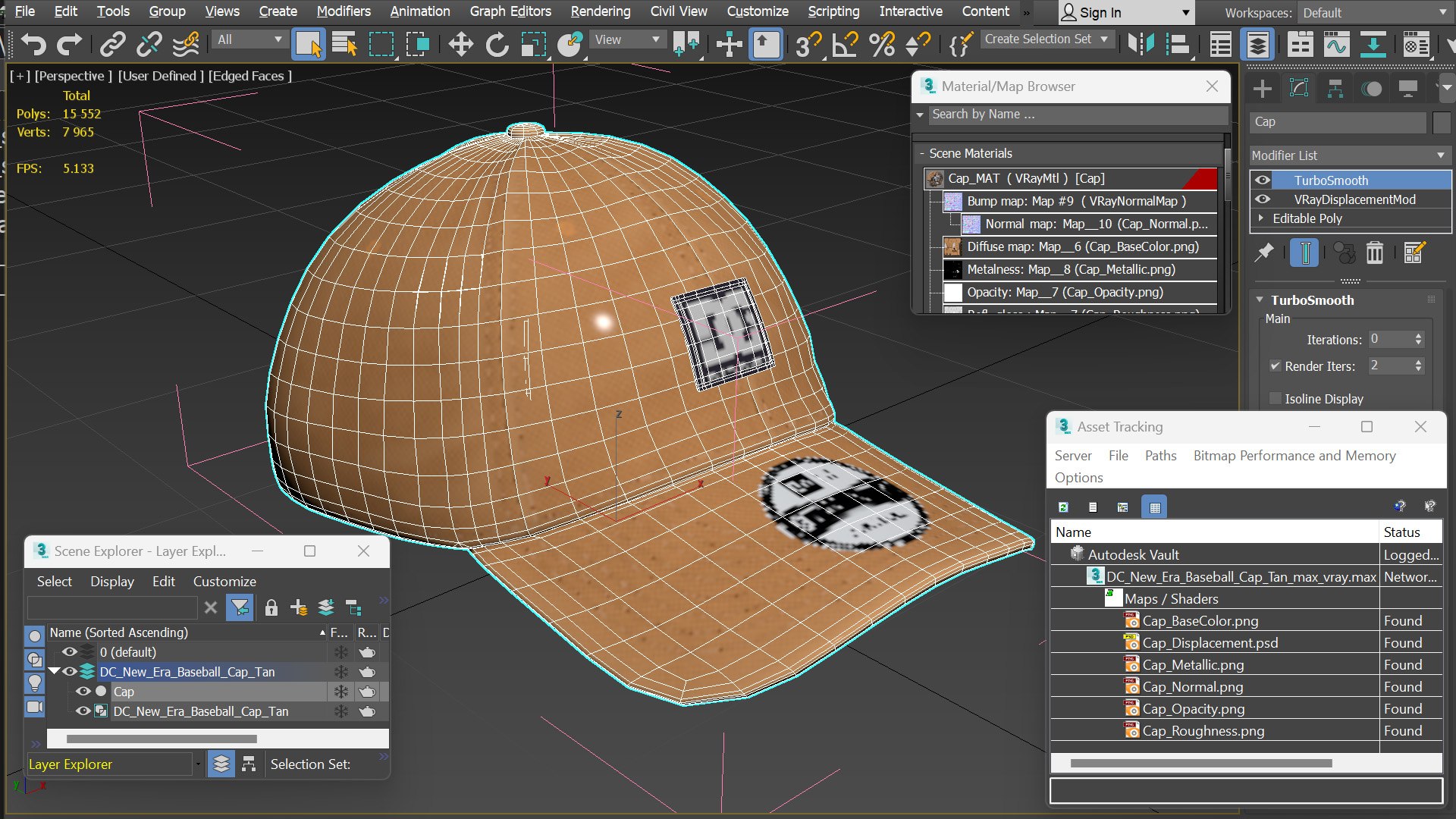Open the Curve Editor icon
Image resolution: width=1456 pixels, height=819 pixels.
click(x=1337, y=44)
